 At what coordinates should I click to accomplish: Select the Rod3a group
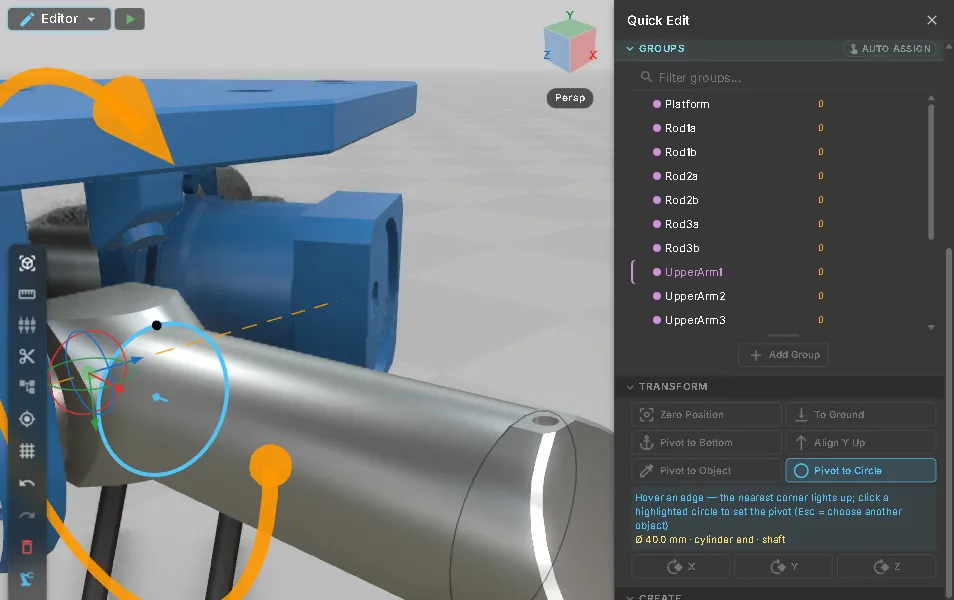point(681,225)
